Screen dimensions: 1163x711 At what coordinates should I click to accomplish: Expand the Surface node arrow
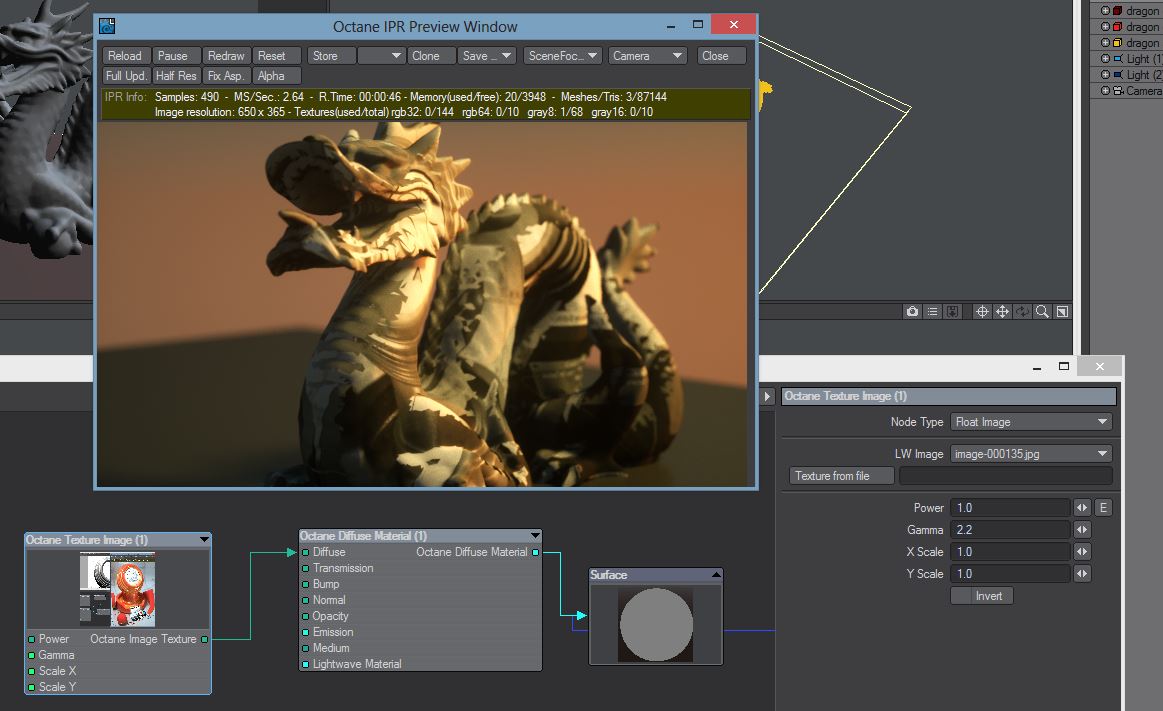[716, 575]
